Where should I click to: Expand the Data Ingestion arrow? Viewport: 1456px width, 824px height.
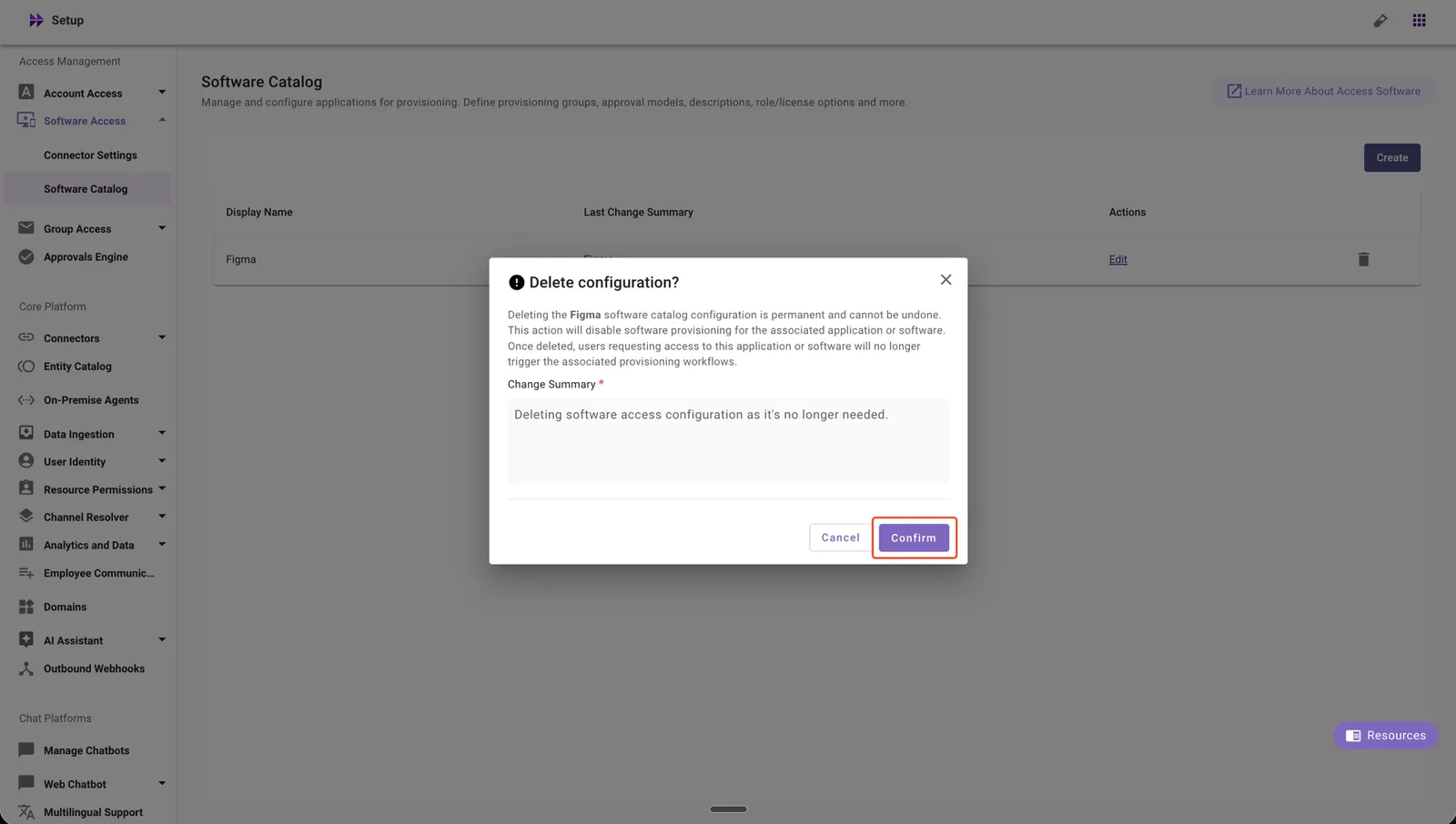(162, 433)
